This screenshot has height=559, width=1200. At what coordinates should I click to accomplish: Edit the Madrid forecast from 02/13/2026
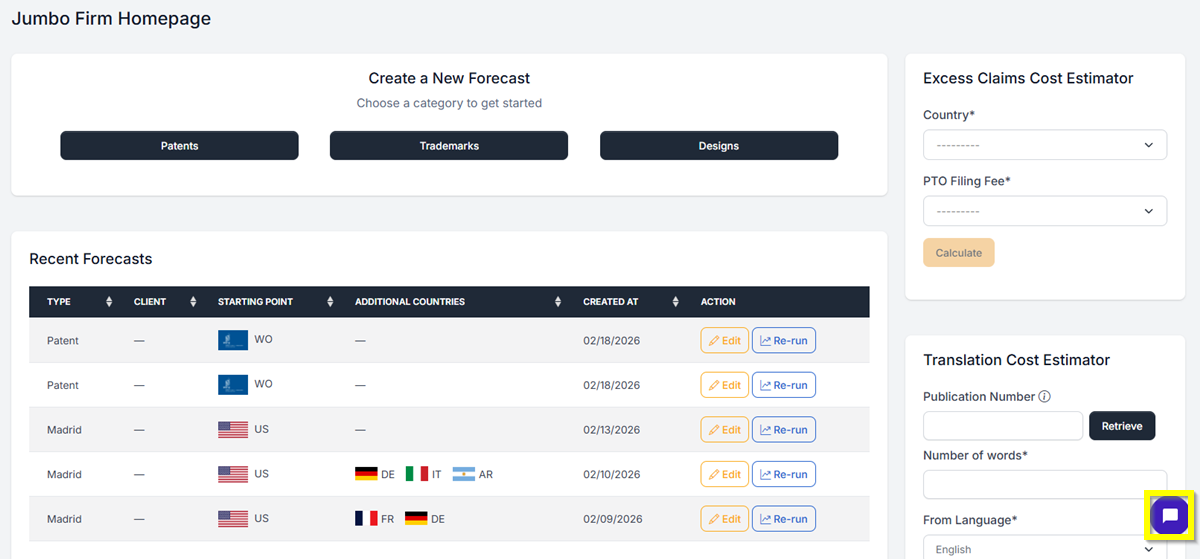724,430
